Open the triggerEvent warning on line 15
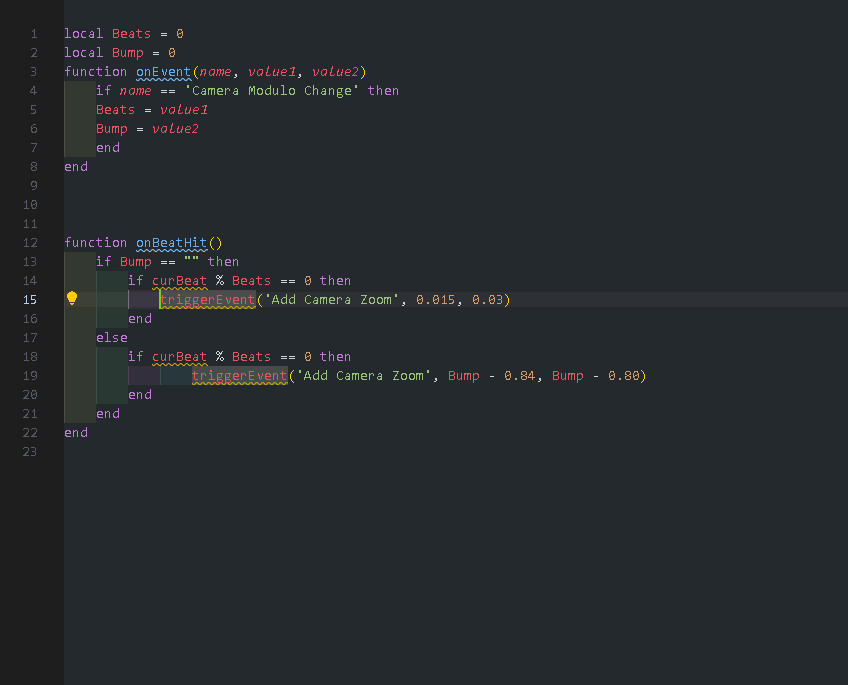848x685 pixels. (x=206, y=299)
